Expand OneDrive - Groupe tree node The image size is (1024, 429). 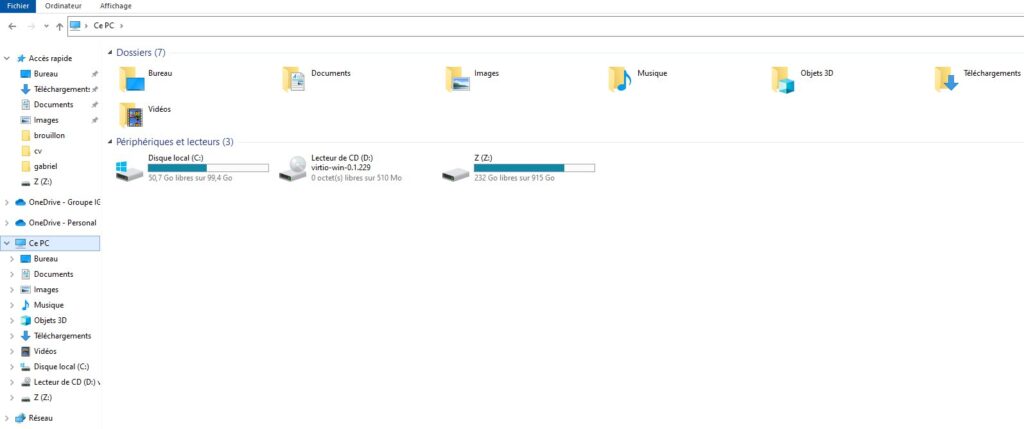[x=7, y=202]
